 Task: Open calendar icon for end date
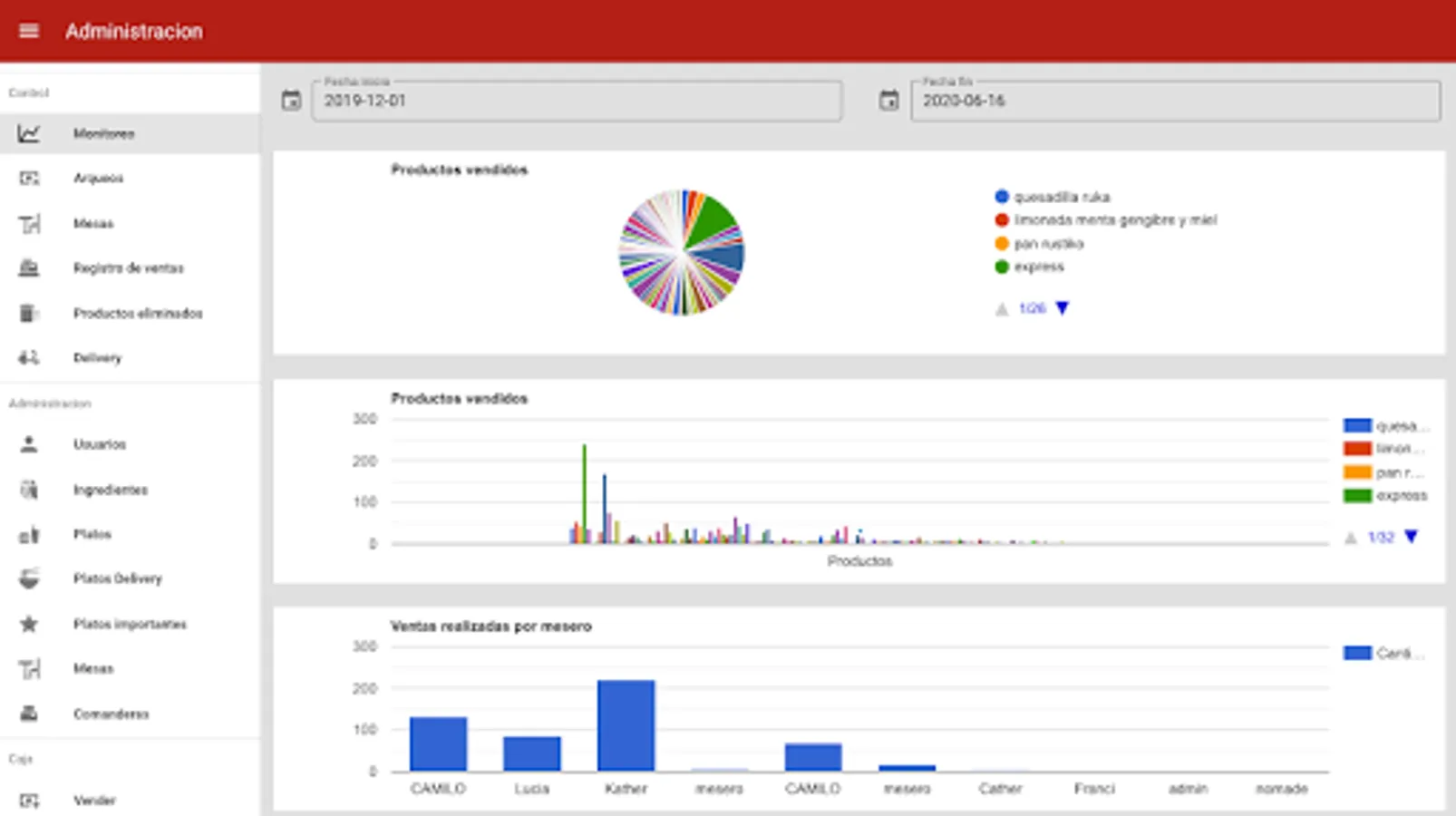point(889,101)
